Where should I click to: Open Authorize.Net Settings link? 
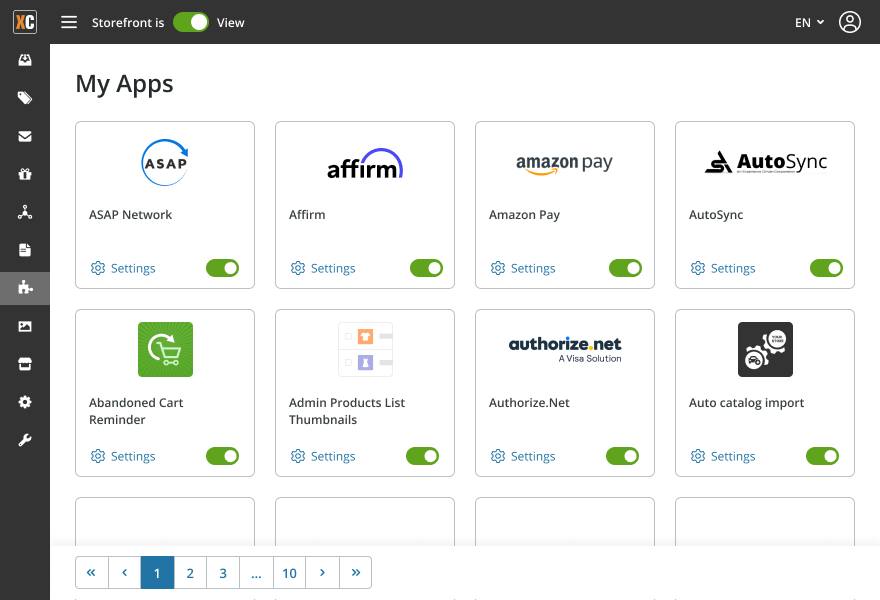coord(523,456)
